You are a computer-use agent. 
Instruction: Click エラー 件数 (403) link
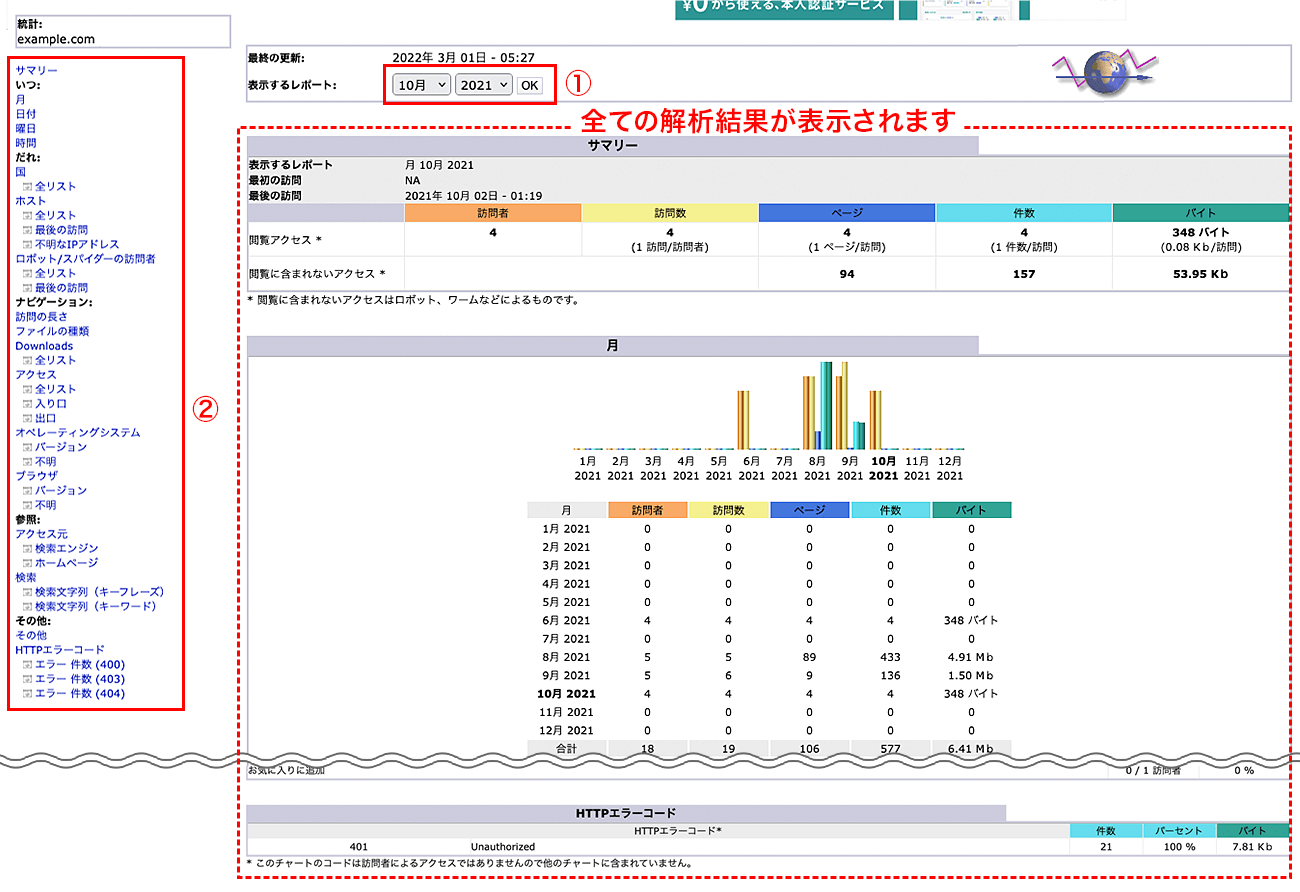point(79,679)
